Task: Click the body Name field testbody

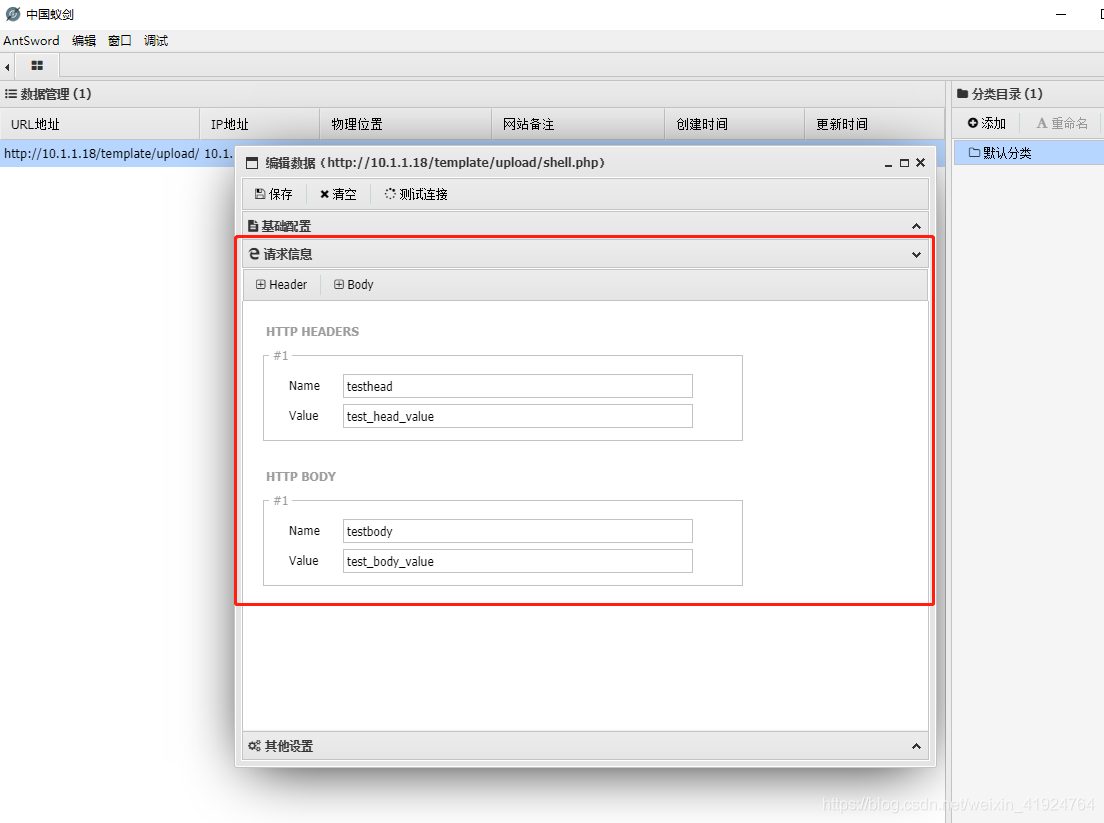Action: pos(518,531)
